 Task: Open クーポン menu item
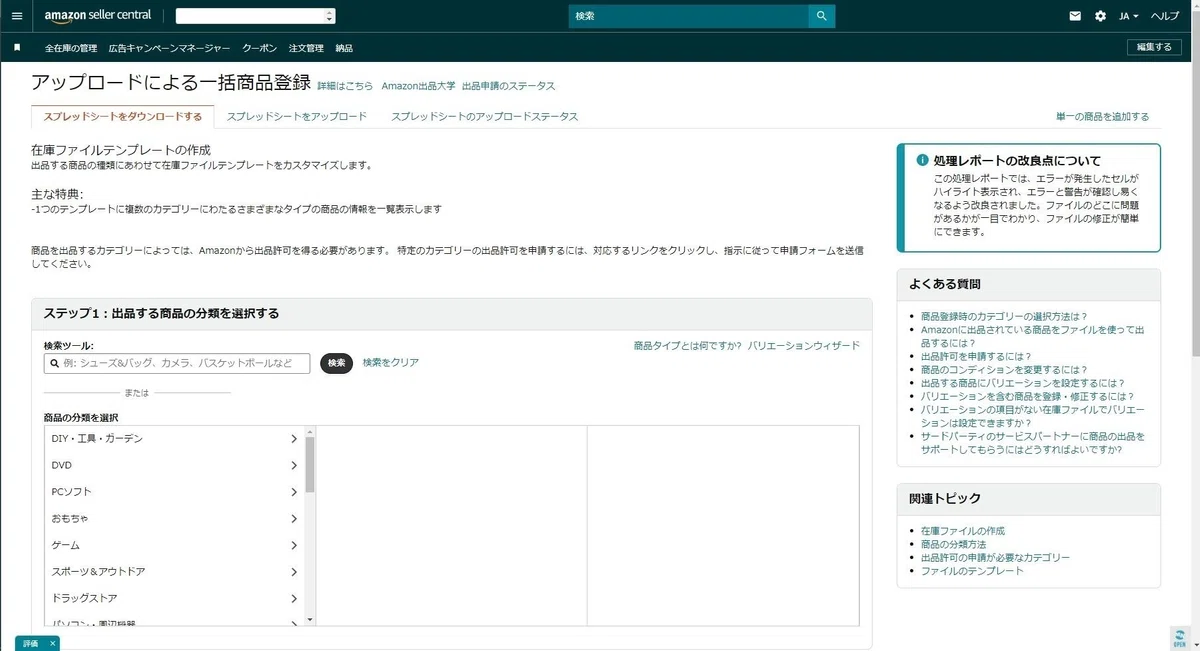click(260, 48)
